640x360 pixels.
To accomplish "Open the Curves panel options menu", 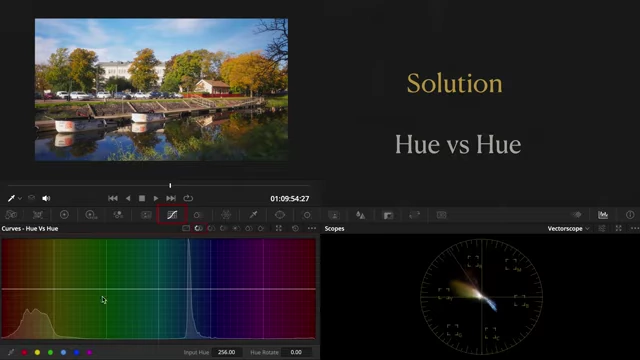I will [x=312, y=228].
